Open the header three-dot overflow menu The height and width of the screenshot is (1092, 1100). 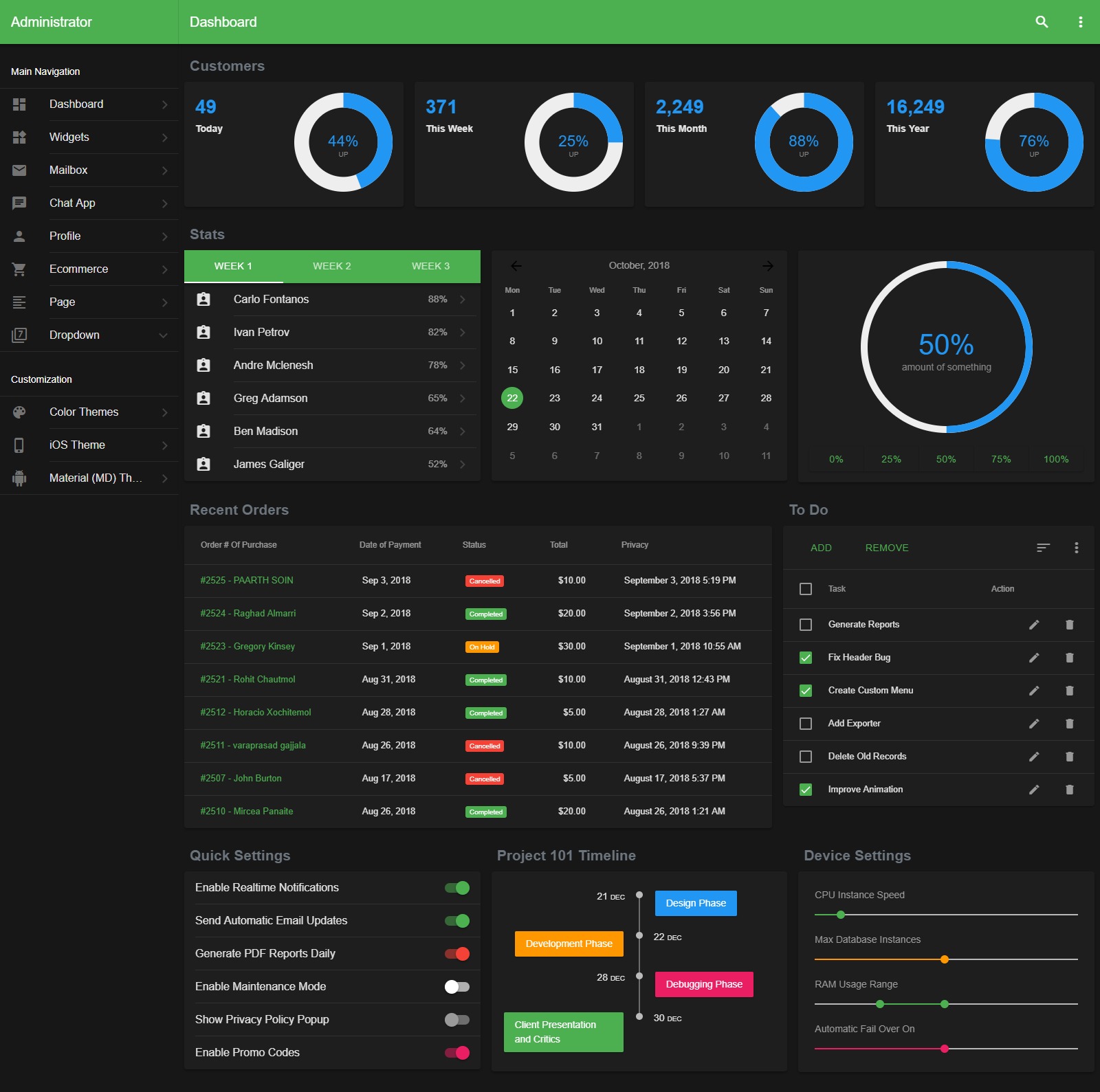[x=1080, y=22]
